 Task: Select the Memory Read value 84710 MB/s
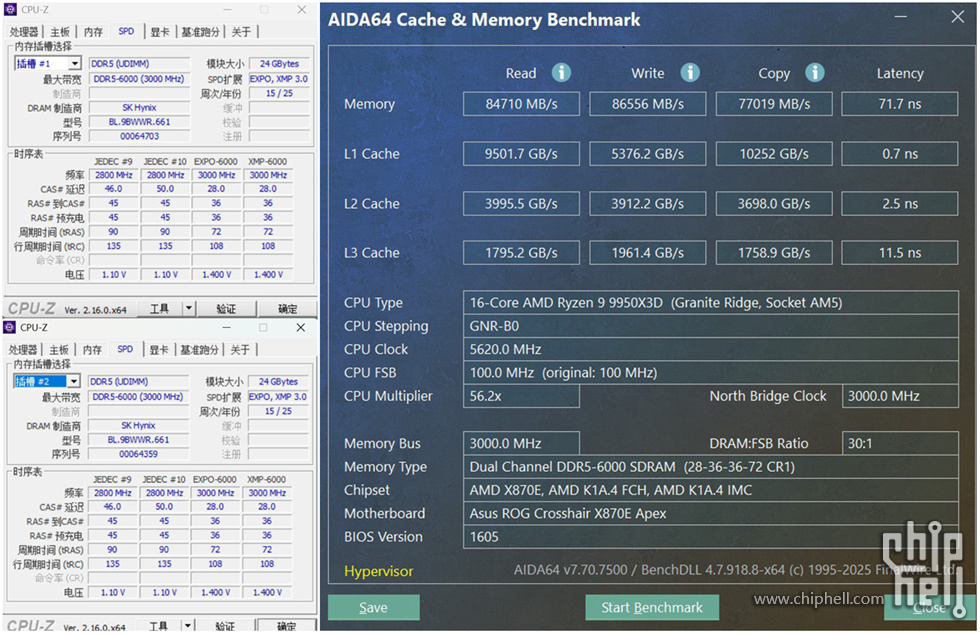click(x=521, y=104)
